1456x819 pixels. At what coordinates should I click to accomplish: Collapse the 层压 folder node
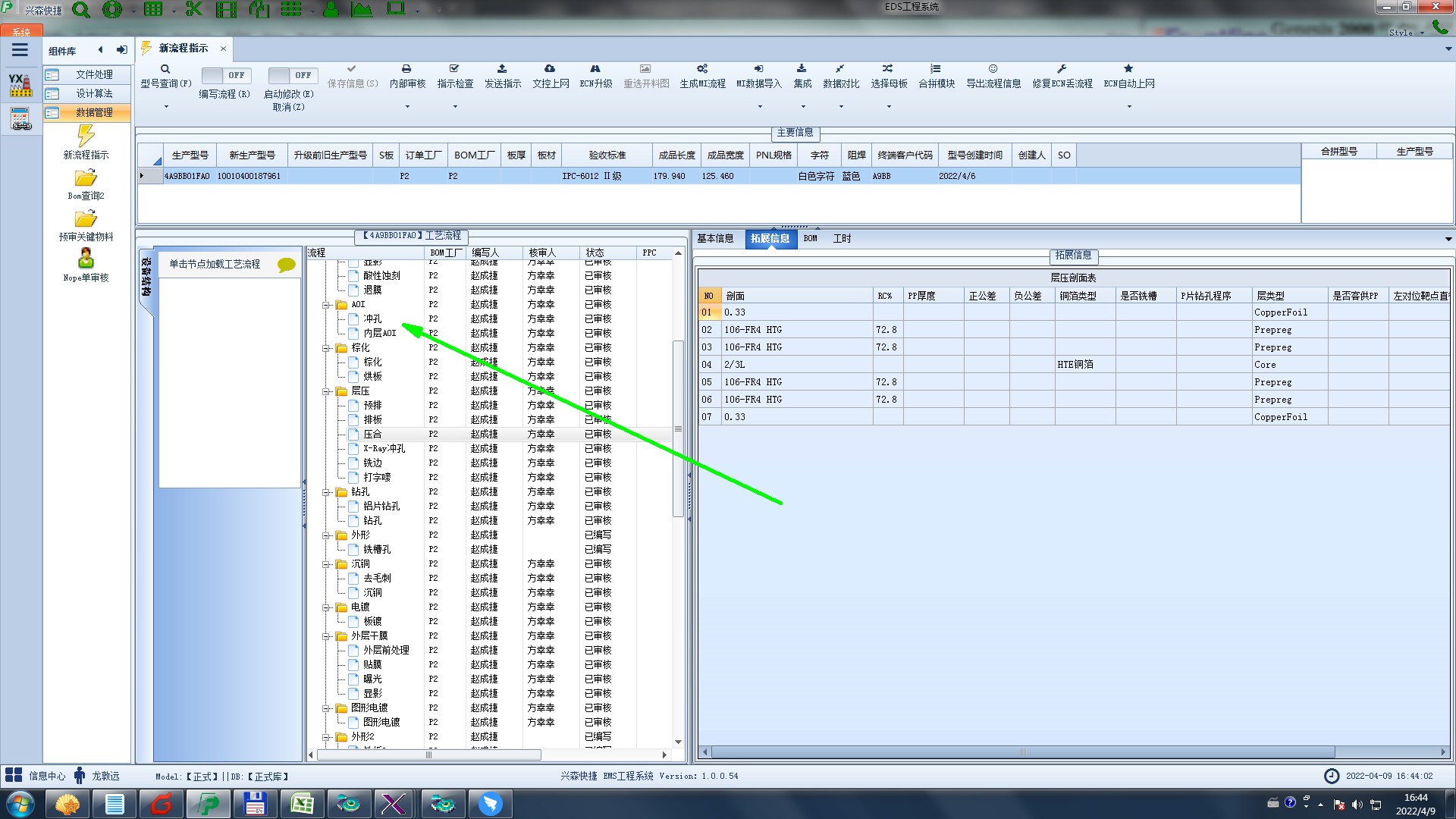(327, 391)
